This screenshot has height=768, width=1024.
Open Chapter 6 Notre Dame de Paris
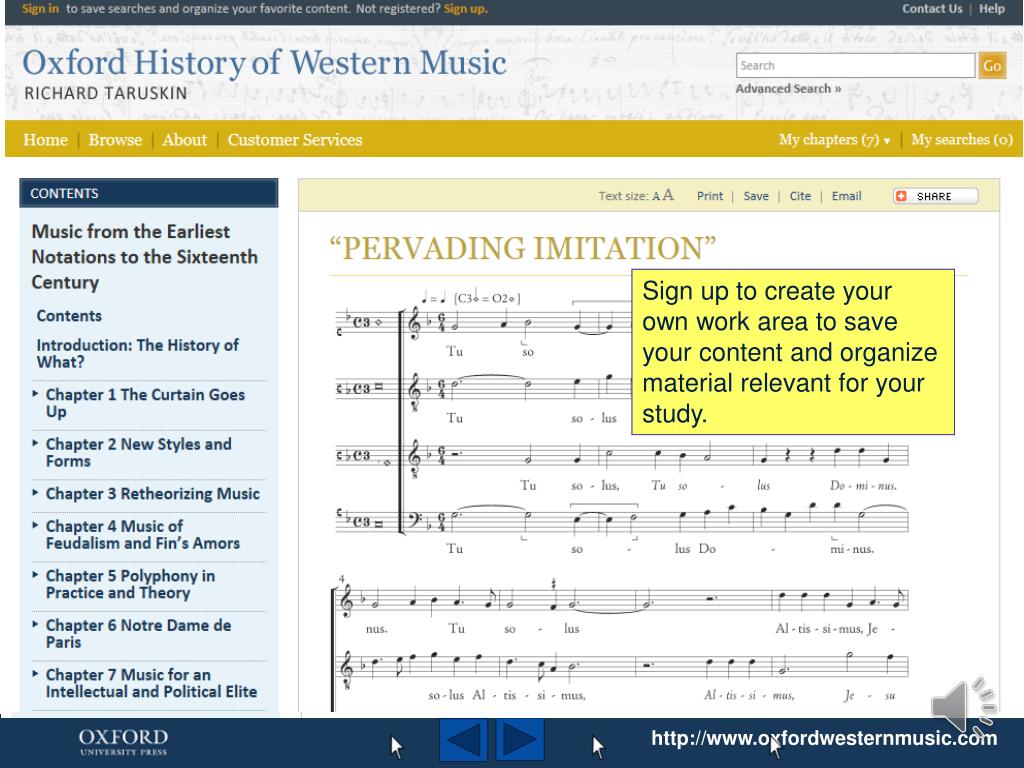tap(138, 633)
